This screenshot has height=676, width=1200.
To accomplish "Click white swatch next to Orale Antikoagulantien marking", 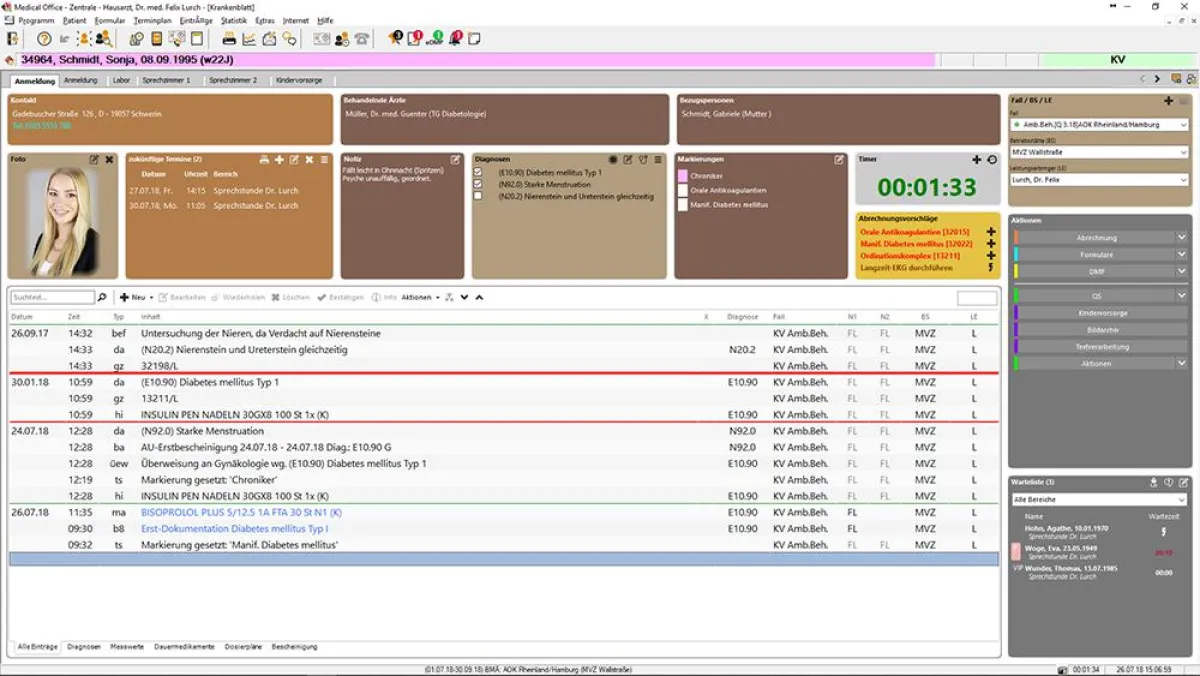I will pos(683,190).
